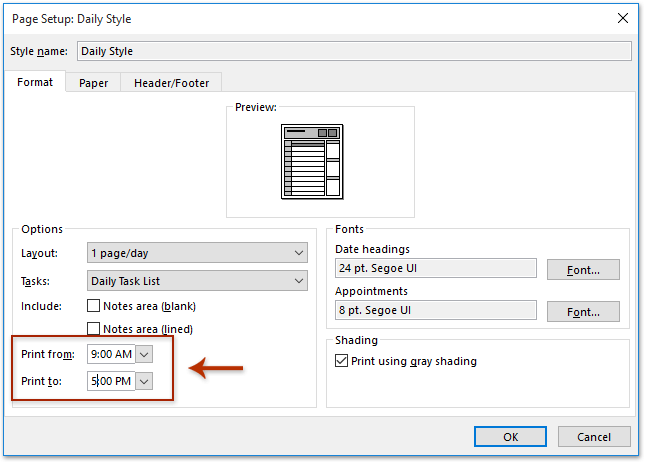Click the Style name text field
The image size is (646, 464).
click(354, 51)
